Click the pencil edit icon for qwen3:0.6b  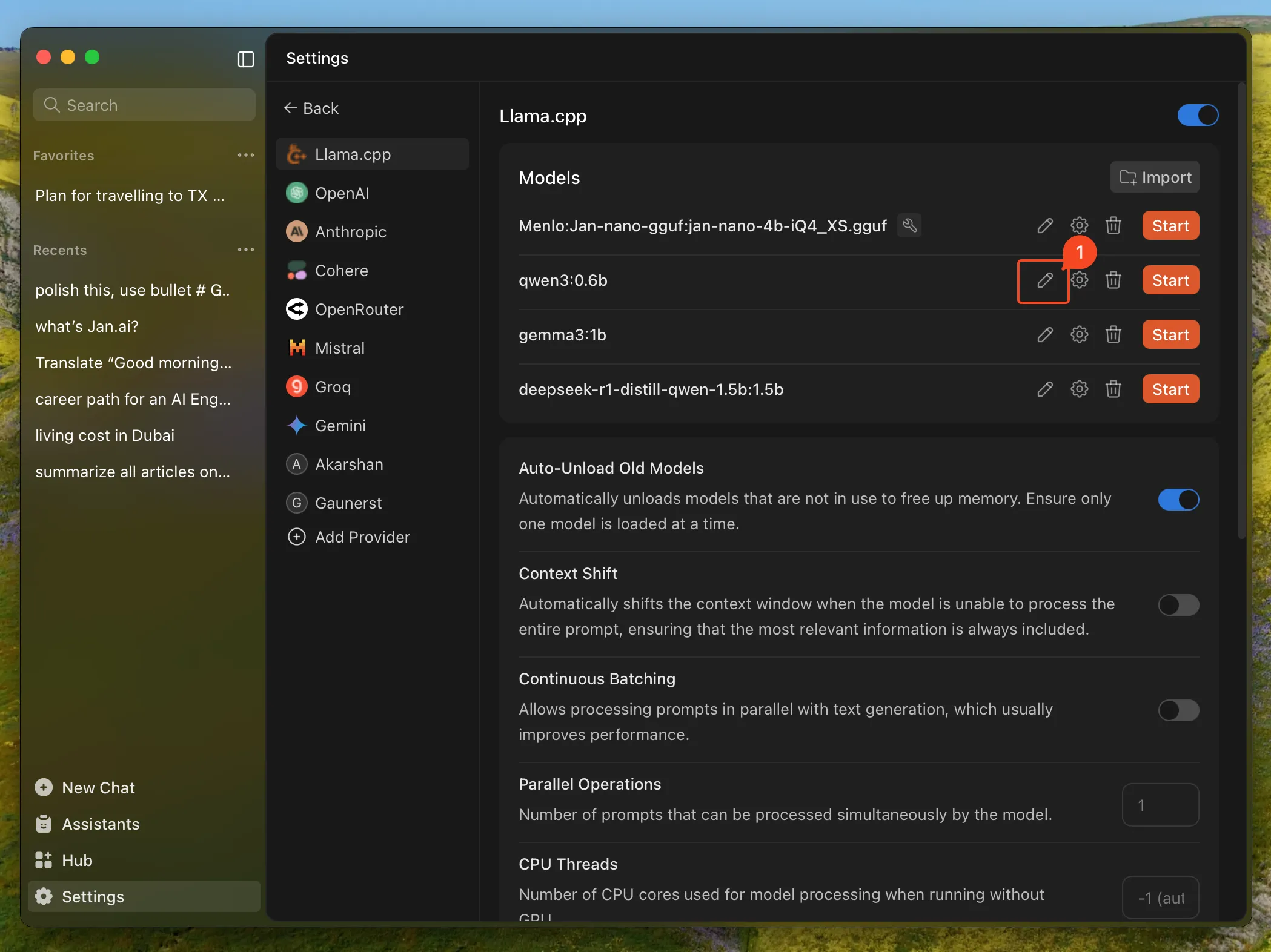pos(1044,280)
